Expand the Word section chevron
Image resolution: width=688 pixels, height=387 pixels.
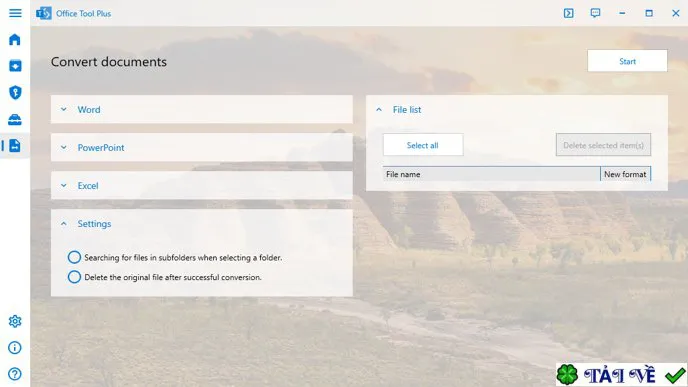click(x=64, y=109)
